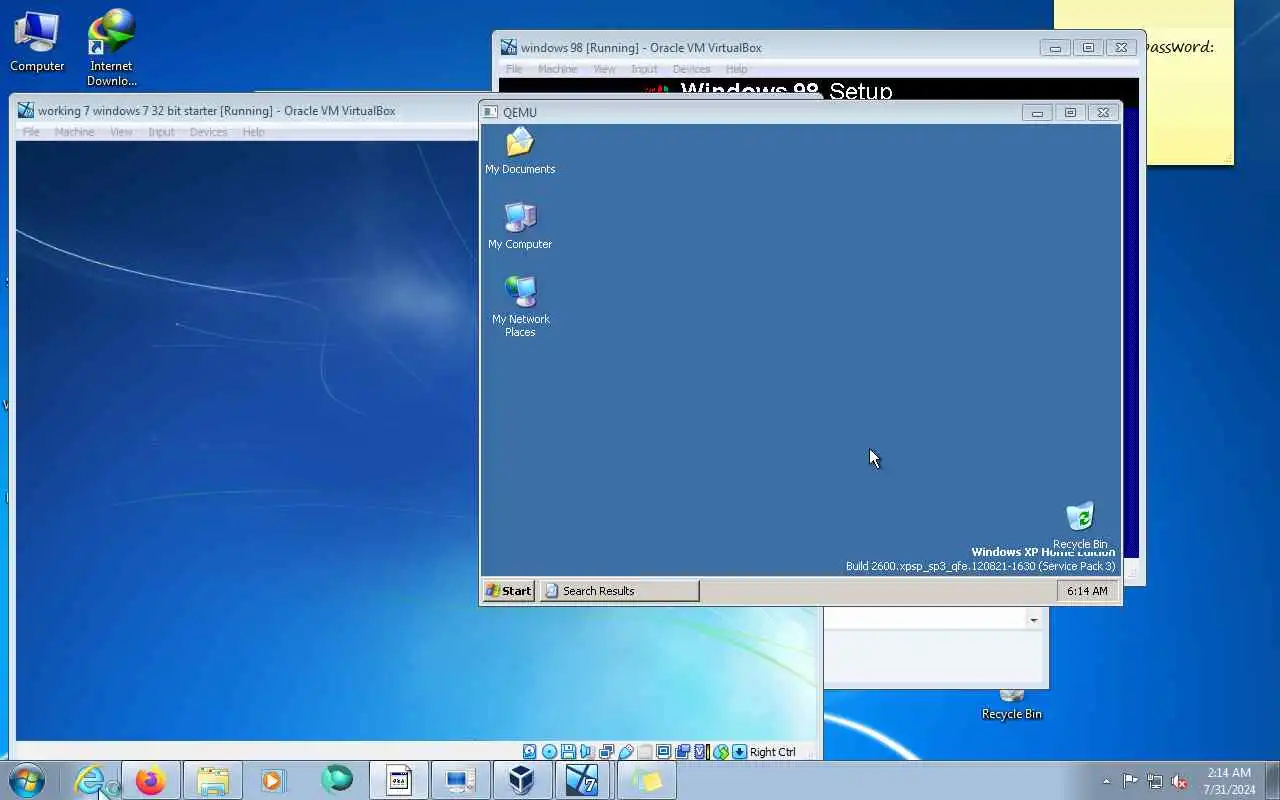Viewport: 1280px width, 800px height.
Task: Show hidden tray icons arrow
Action: 1106,781
